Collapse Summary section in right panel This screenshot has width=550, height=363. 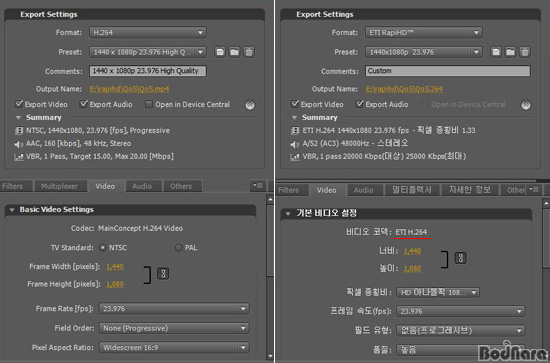click(294, 117)
